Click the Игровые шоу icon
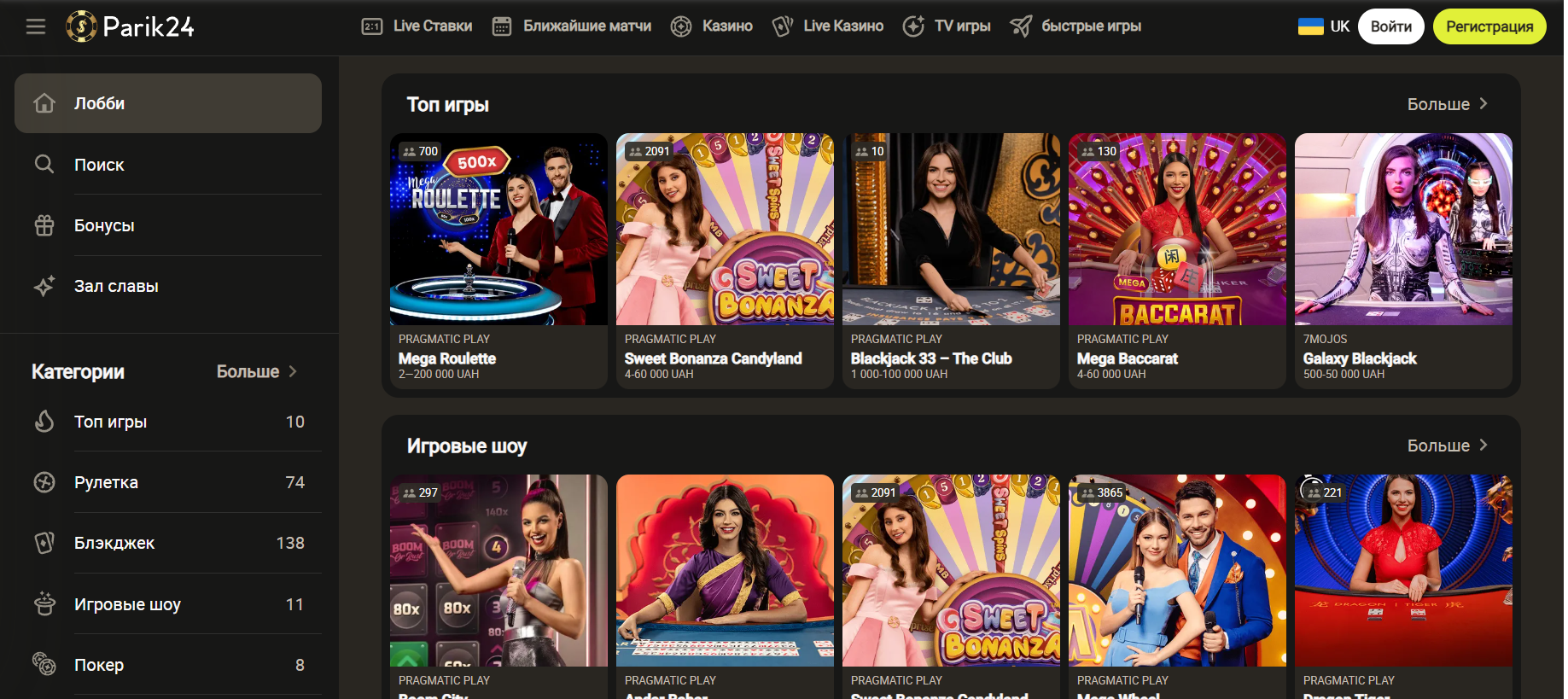This screenshot has width=1568, height=699. pos(44,603)
